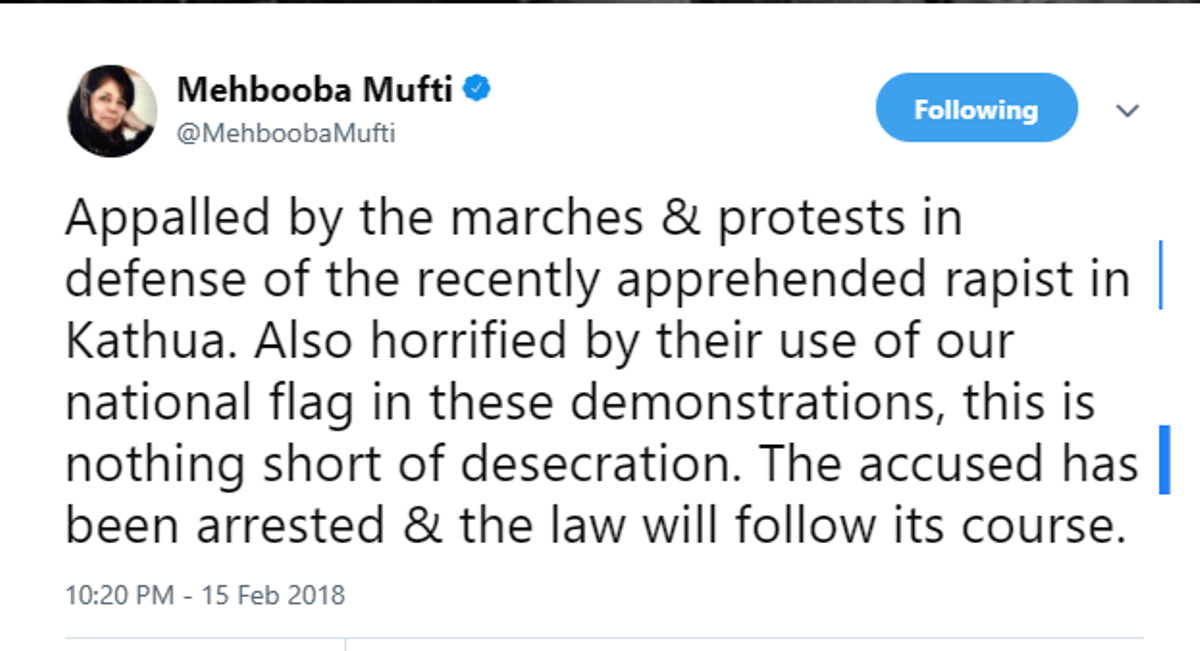Open Mehbooba Mufti's profile avatar photo
The width and height of the screenshot is (1200, 651).
pos(112,111)
